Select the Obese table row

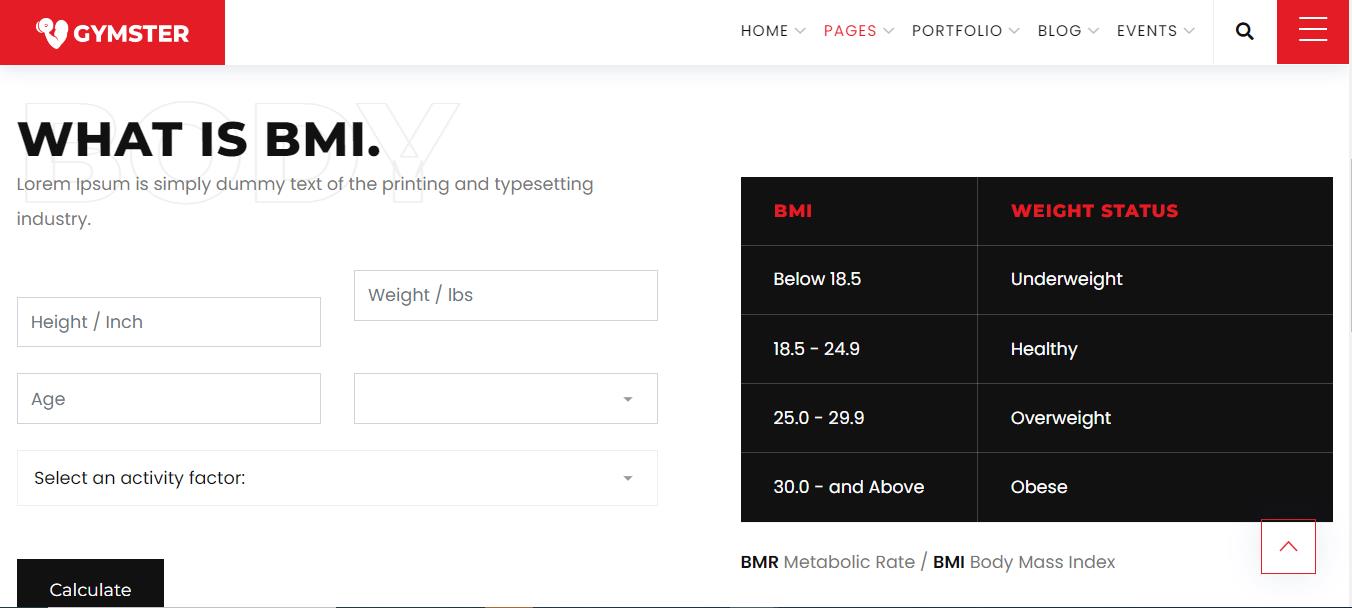(x=1039, y=487)
